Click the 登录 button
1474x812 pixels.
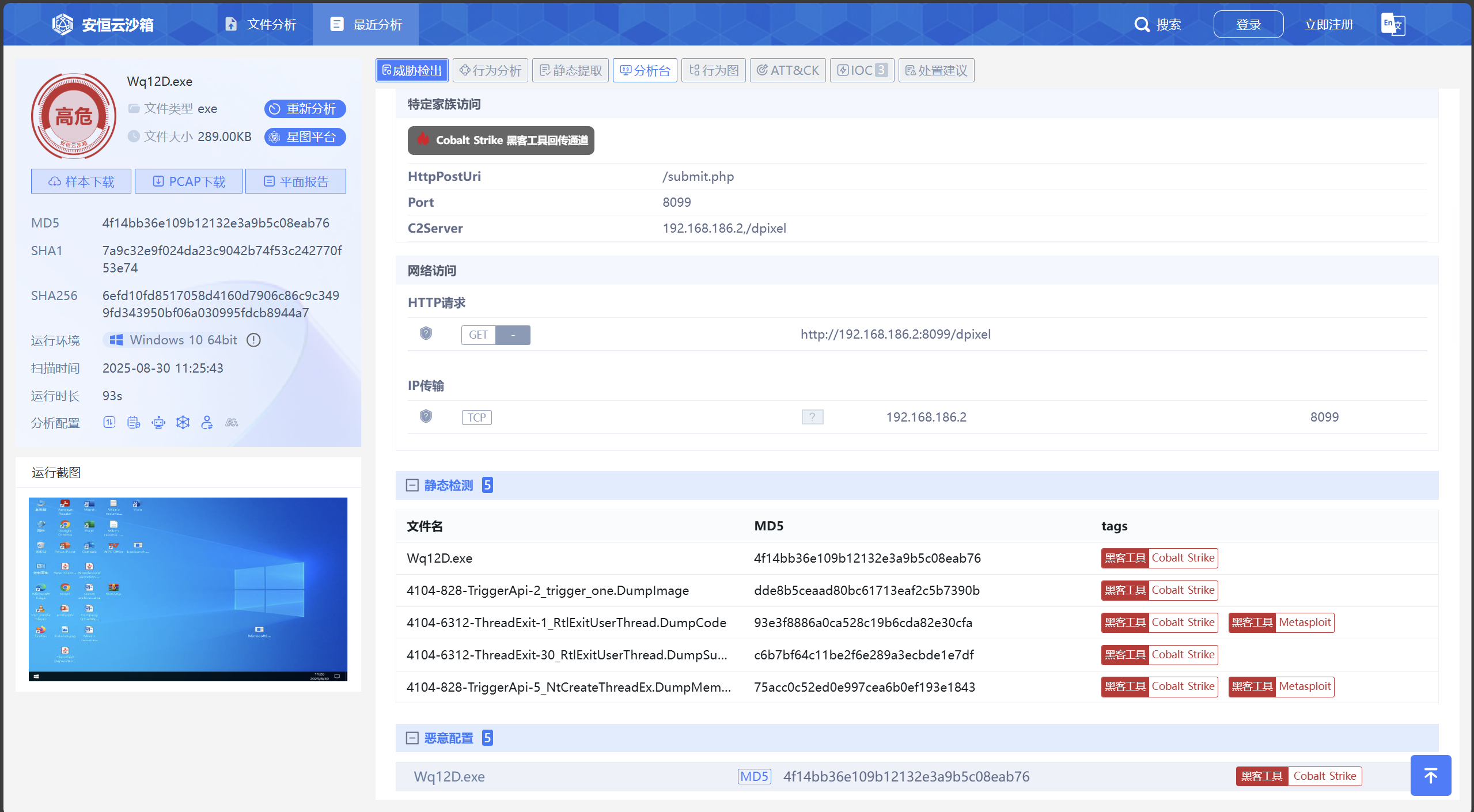tap(1248, 24)
